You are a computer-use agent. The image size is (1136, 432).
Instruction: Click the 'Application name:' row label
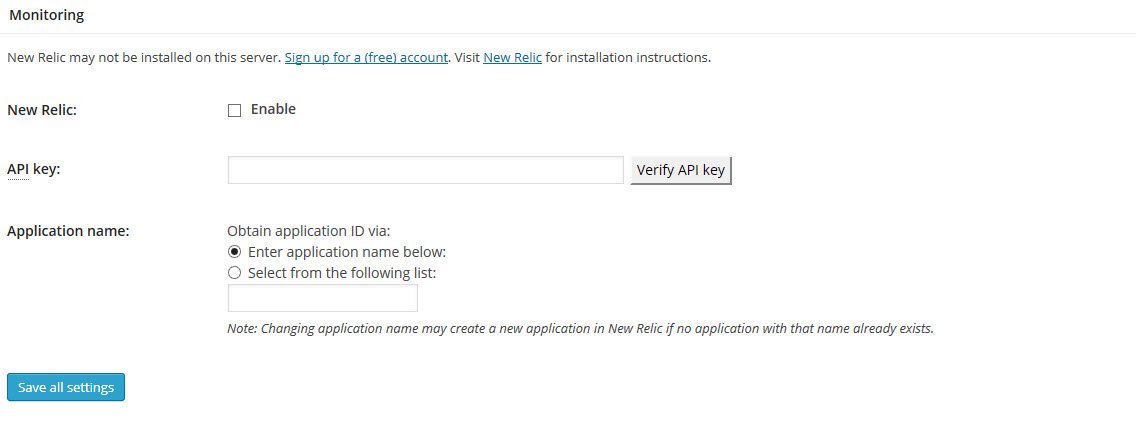click(x=68, y=231)
